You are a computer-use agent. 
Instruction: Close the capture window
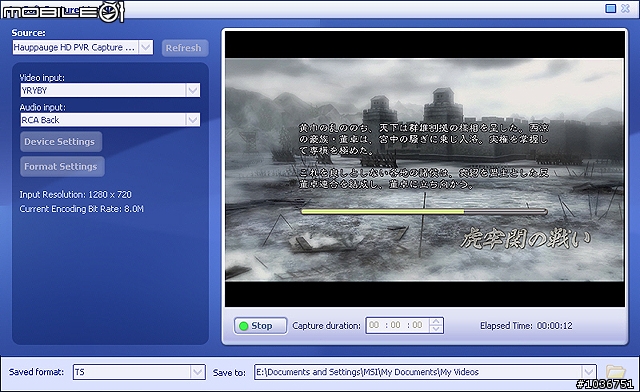click(x=625, y=8)
